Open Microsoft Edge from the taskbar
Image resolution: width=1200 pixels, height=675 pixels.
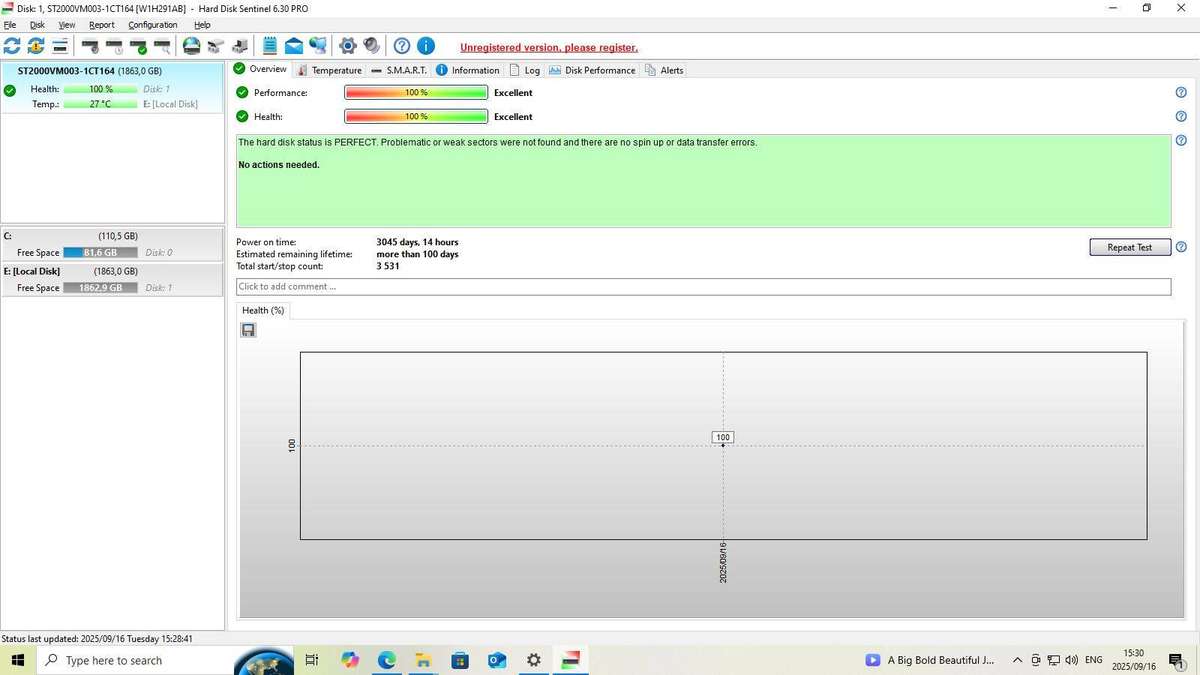pyautogui.click(x=385, y=660)
